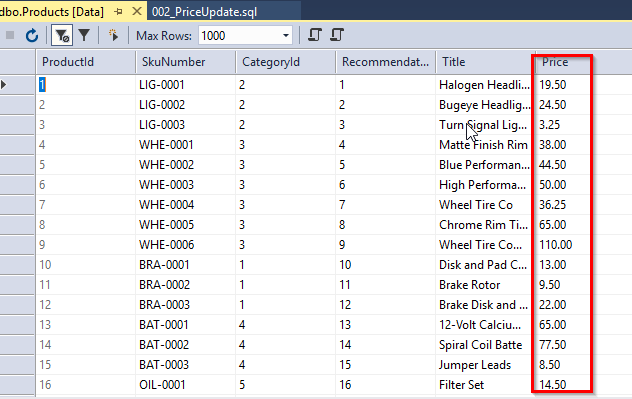The image size is (632, 399).
Task: Click the price cell 77.50
Action: (563, 345)
